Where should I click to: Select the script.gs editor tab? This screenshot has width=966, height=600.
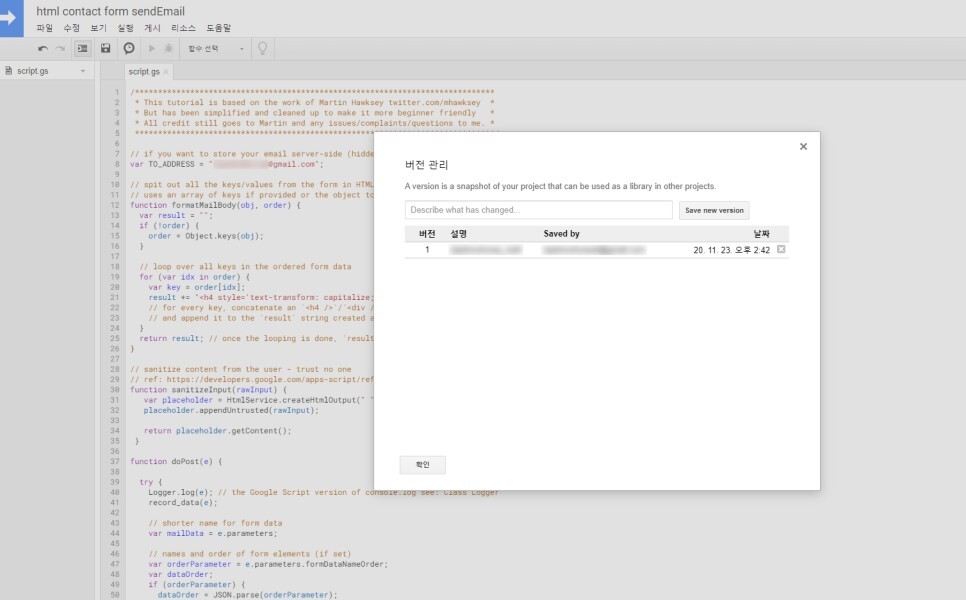(x=144, y=71)
